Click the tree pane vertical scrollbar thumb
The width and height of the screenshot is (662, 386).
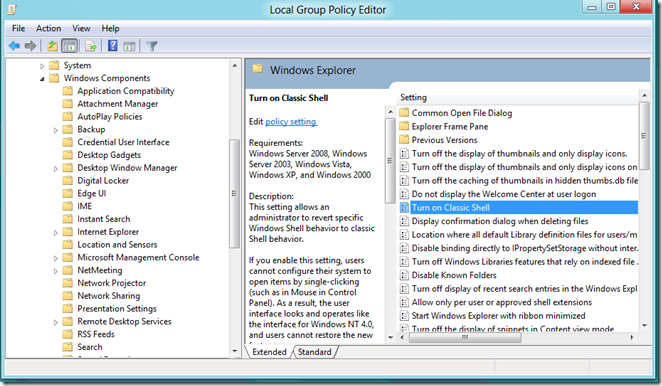coord(234,193)
